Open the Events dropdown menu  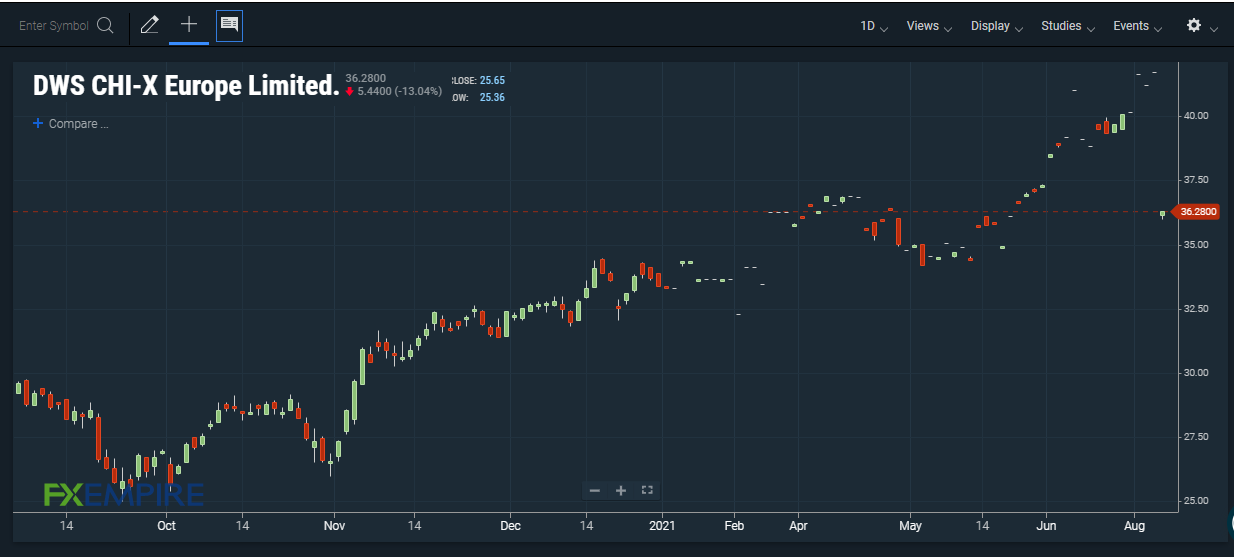coord(1137,26)
